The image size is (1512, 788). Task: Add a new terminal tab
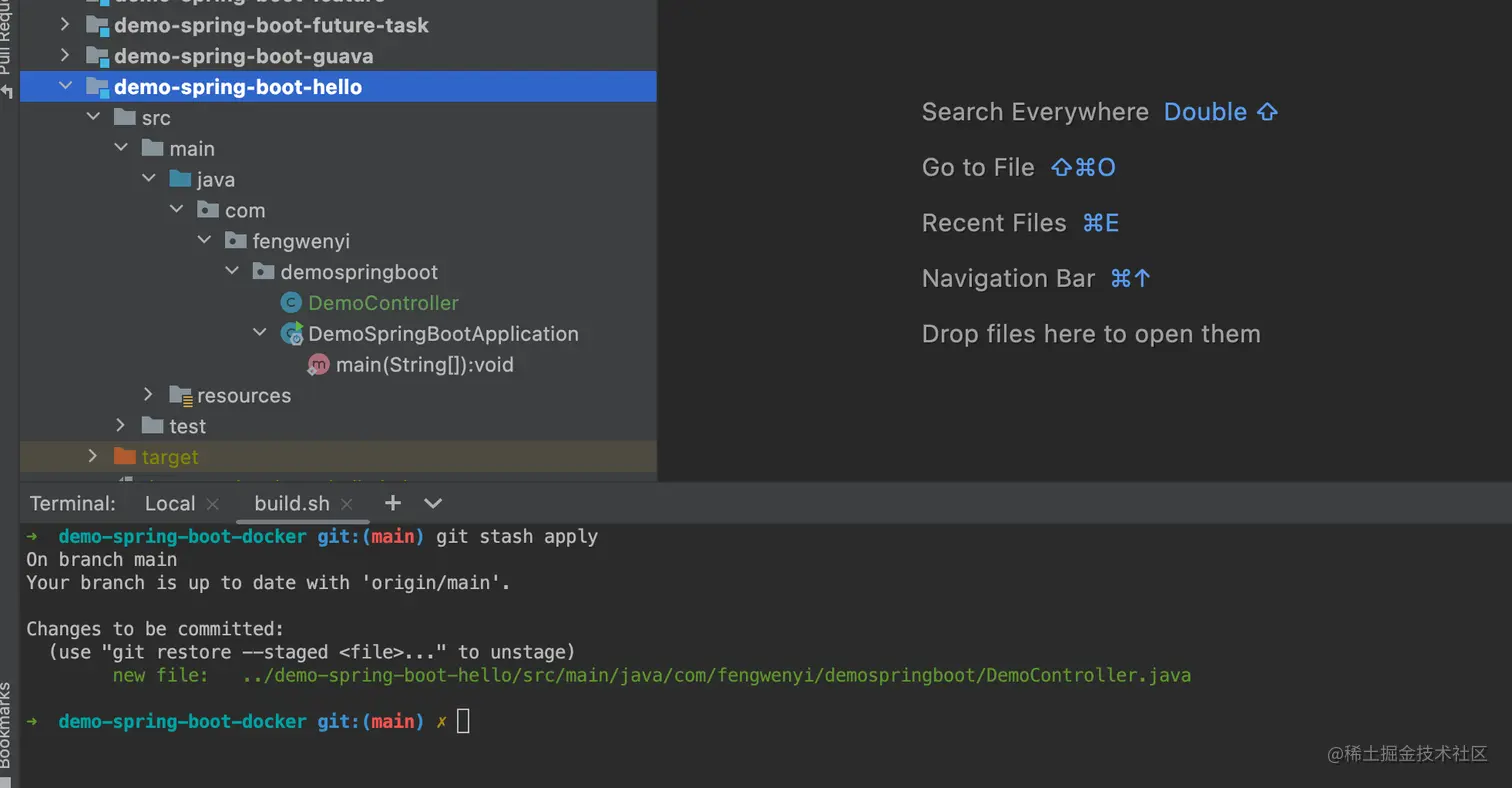pyautogui.click(x=393, y=503)
